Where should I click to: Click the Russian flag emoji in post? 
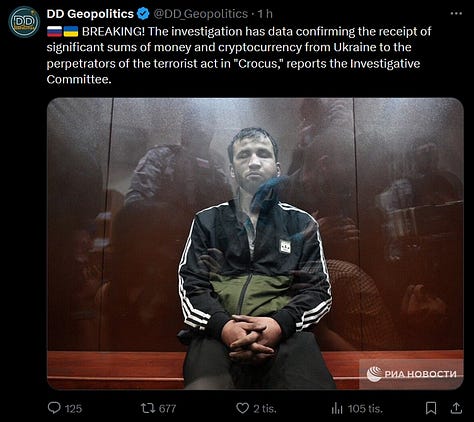tap(54, 31)
